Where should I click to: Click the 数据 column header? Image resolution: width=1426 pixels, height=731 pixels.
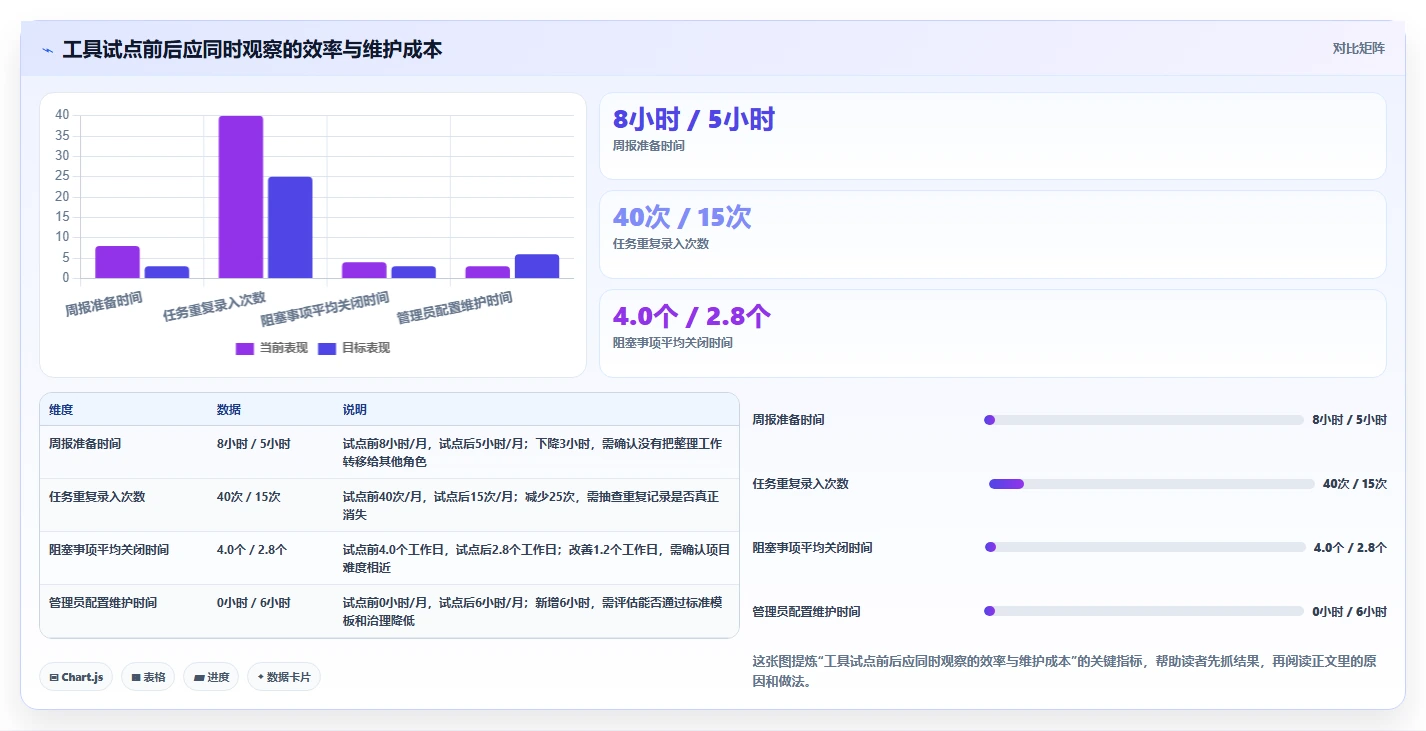click(228, 410)
